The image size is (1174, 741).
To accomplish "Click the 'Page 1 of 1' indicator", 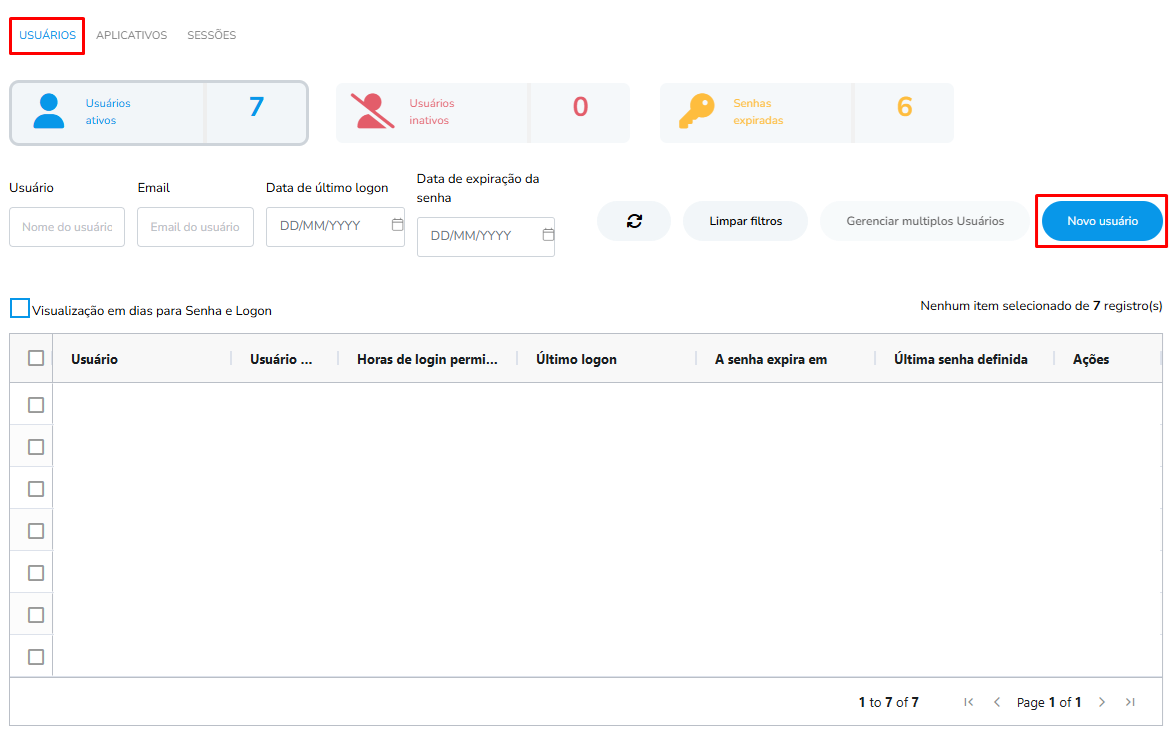I will click(x=1048, y=702).
